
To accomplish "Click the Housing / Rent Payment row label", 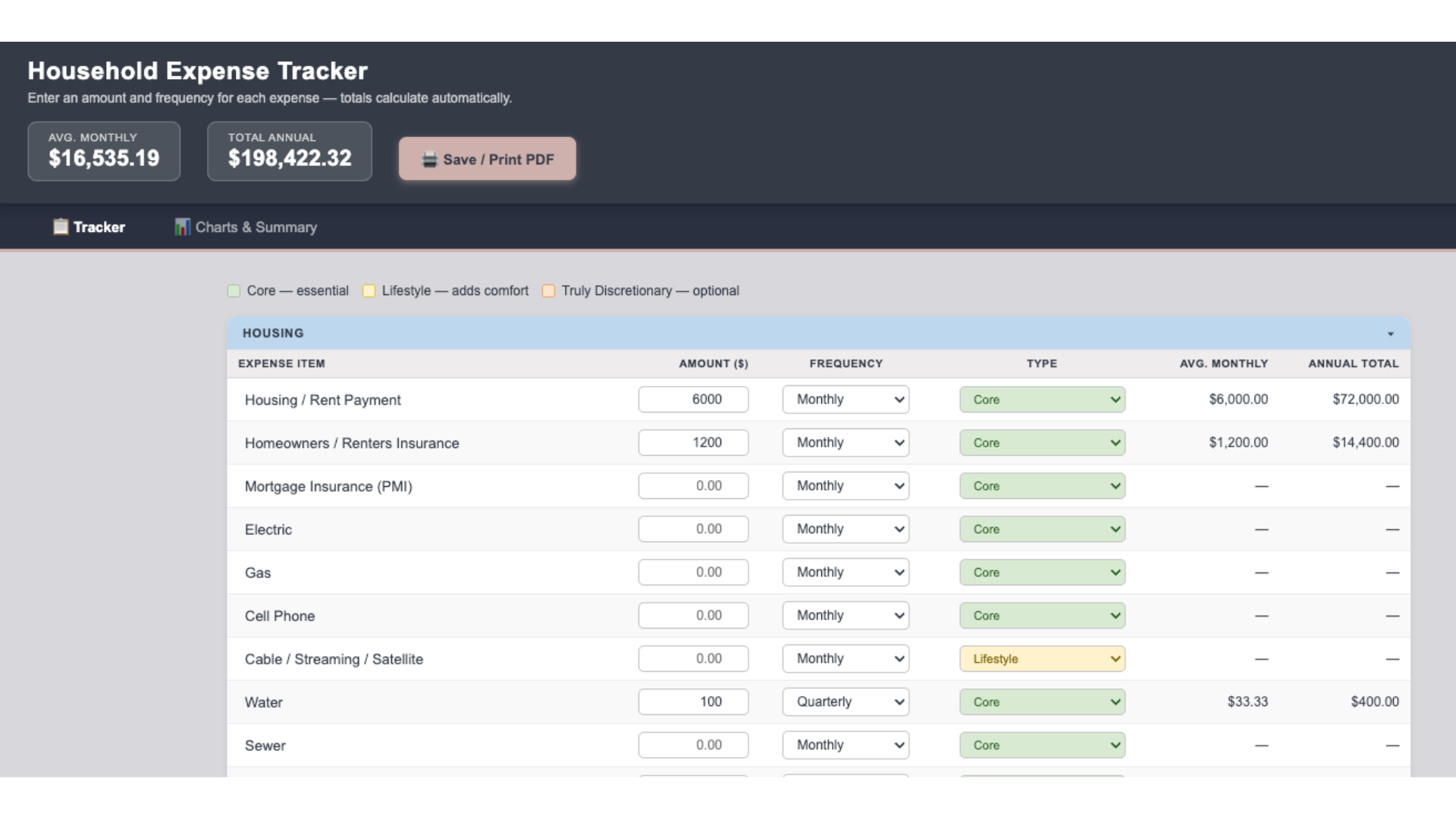I will pyautogui.click(x=323, y=400).
